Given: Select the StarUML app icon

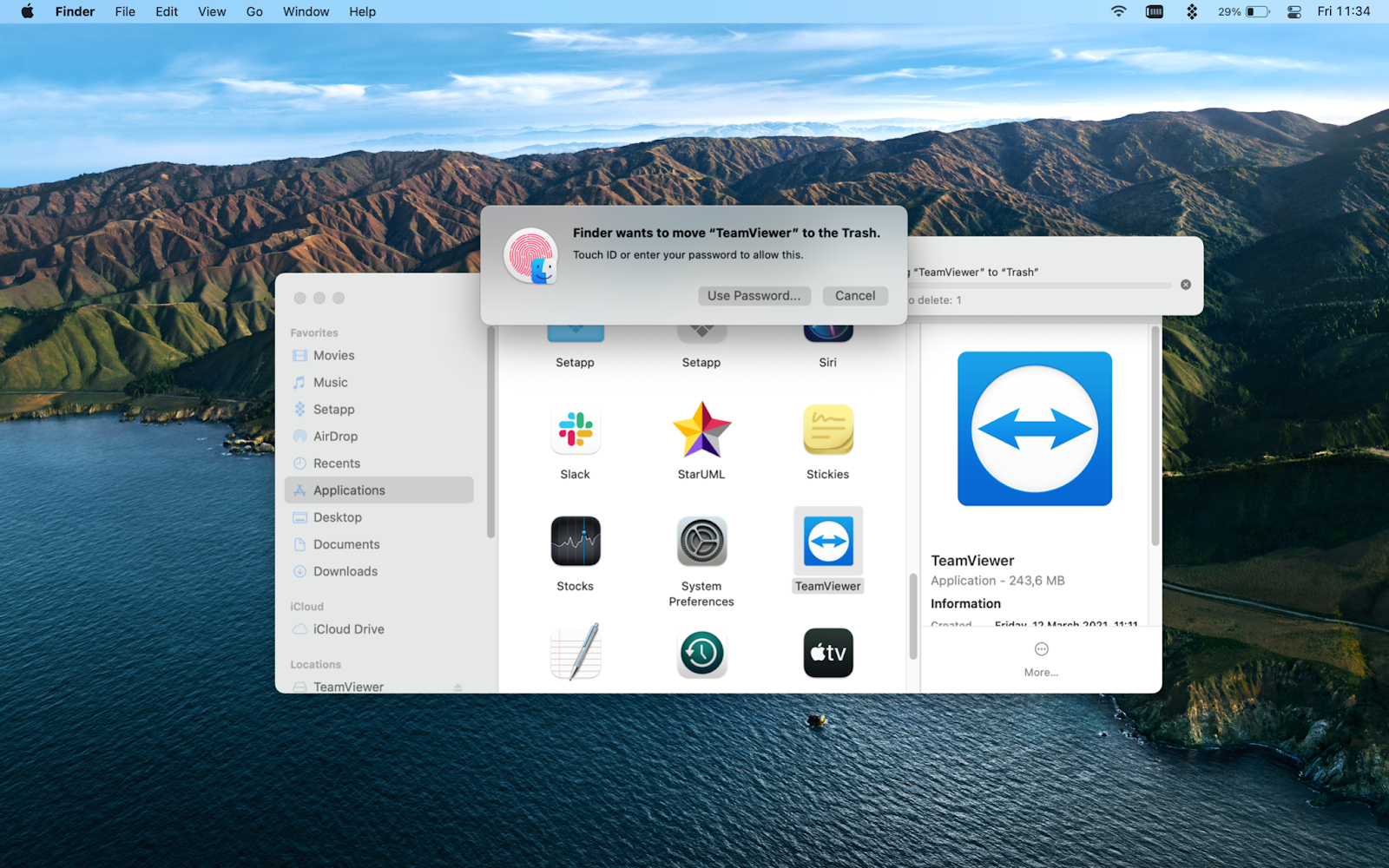Looking at the screenshot, I should coord(701,430).
